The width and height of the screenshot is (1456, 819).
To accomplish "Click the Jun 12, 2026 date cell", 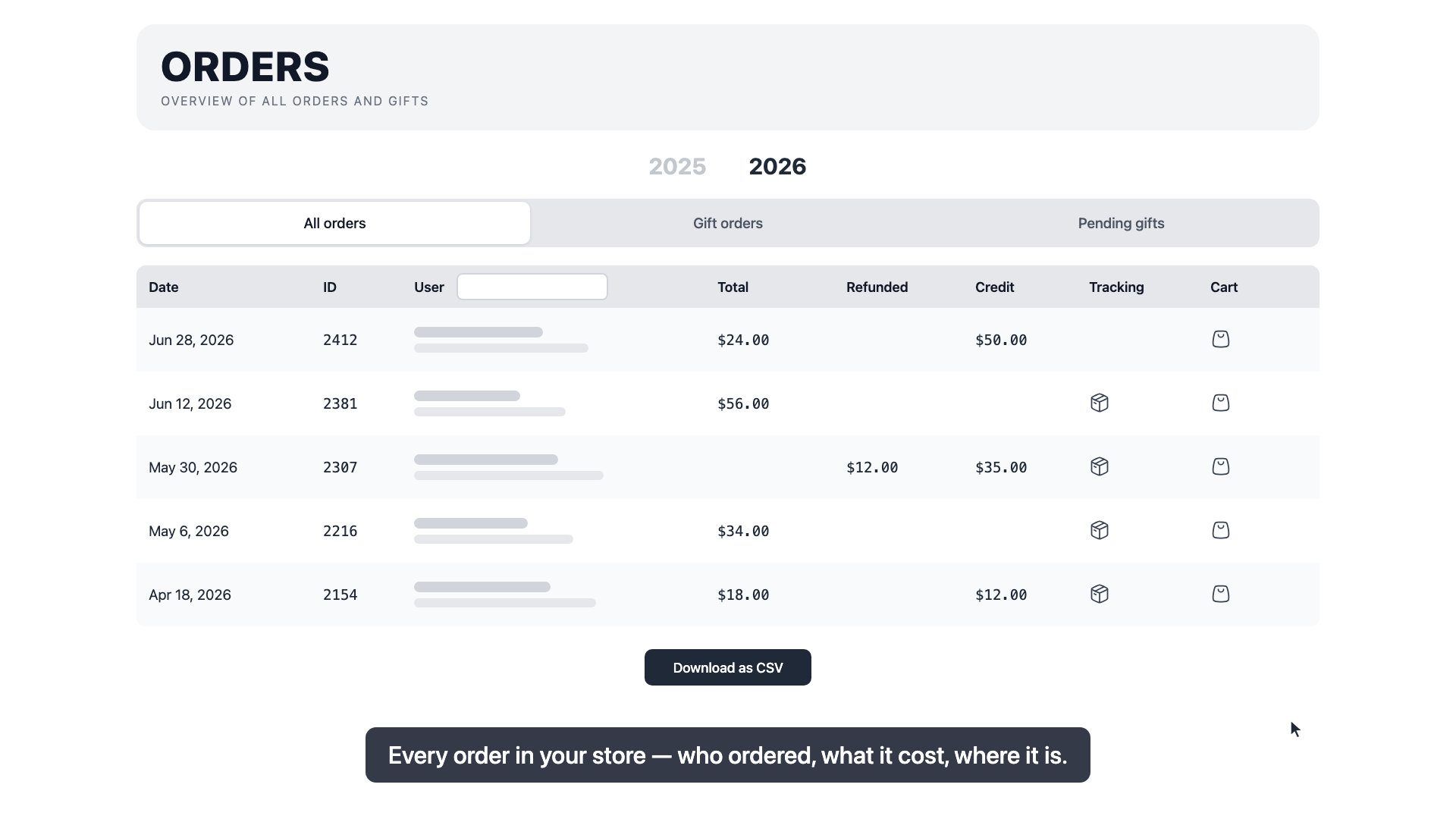I will coord(190,403).
